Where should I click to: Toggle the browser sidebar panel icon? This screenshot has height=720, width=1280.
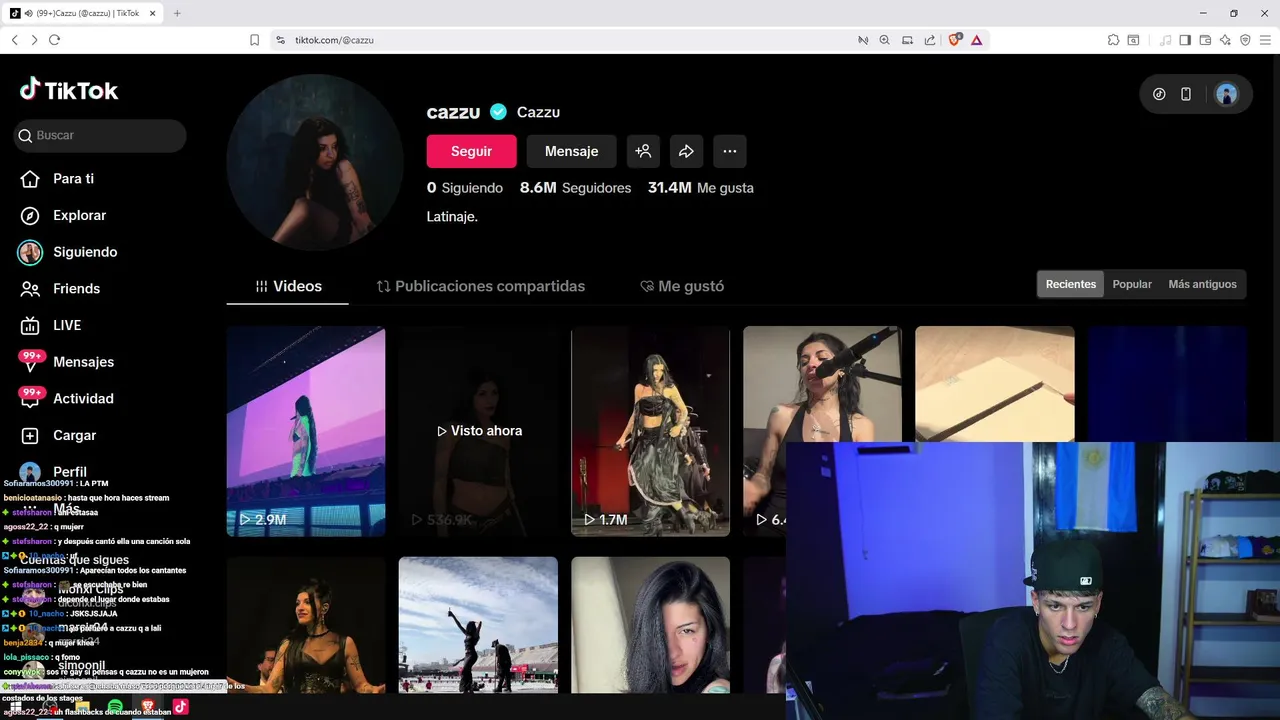(1185, 40)
